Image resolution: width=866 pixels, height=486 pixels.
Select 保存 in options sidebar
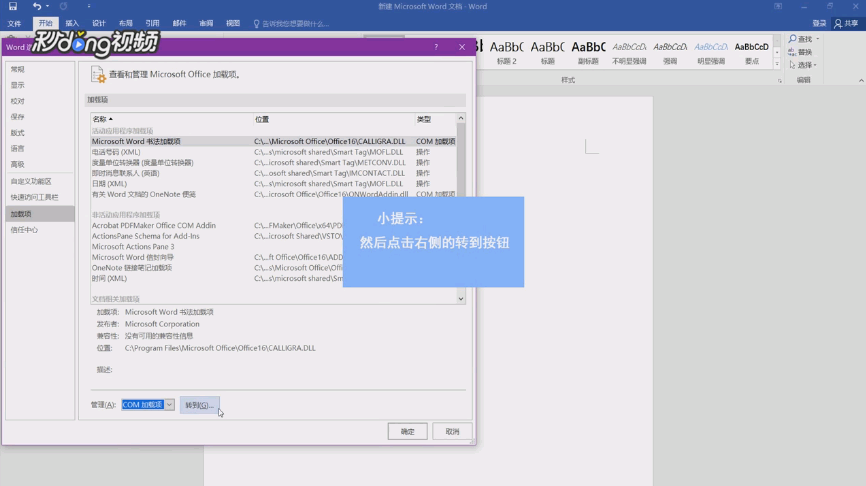[x=40, y=117]
